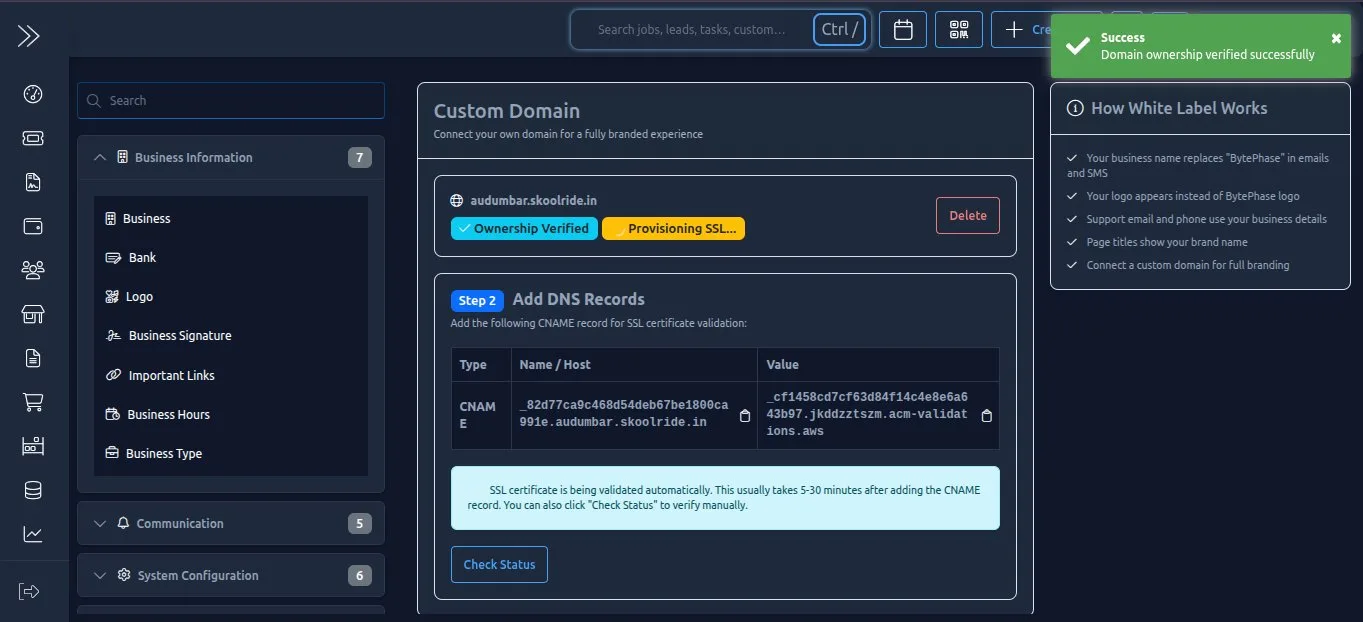Open the customers people icon in sidebar

(x=33, y=270)
